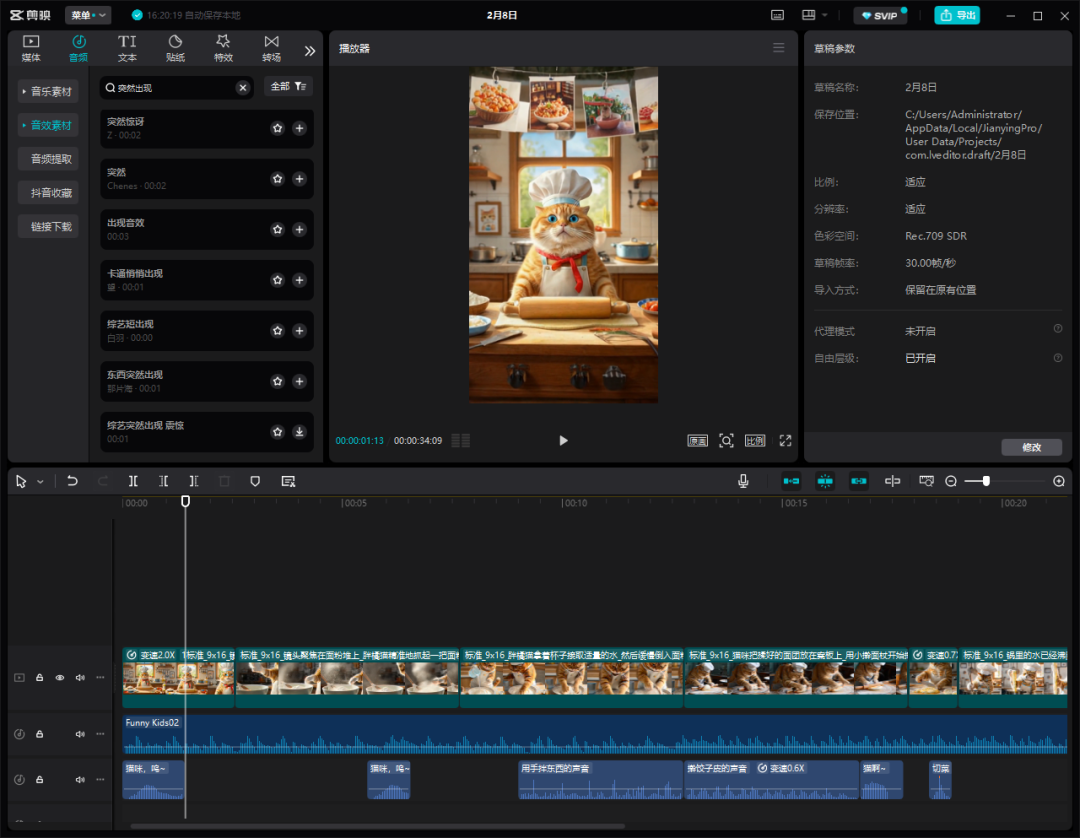Click the 修改 button in draft parameters
The image size is (1080, 838).
pos(1031,447)
